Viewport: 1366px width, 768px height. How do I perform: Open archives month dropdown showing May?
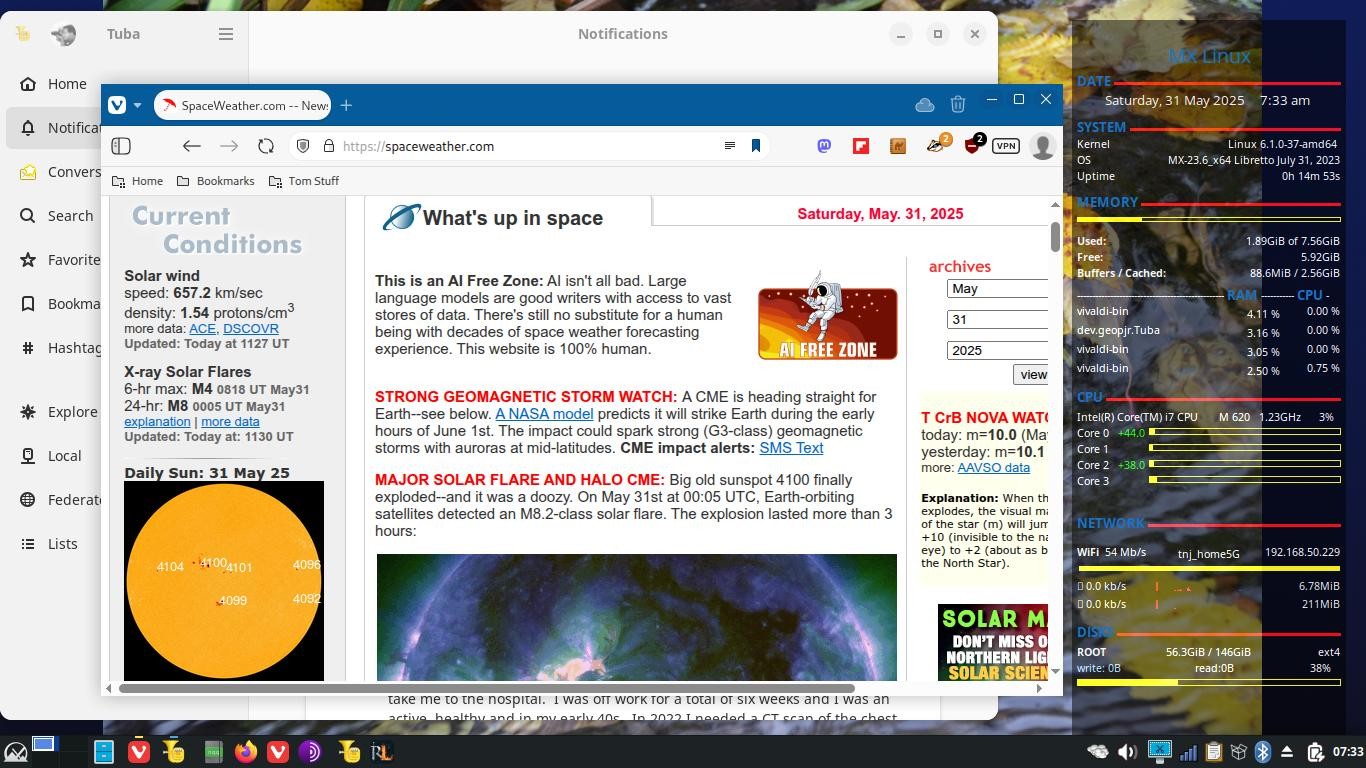pyautogui.click(x=997, y=288)
